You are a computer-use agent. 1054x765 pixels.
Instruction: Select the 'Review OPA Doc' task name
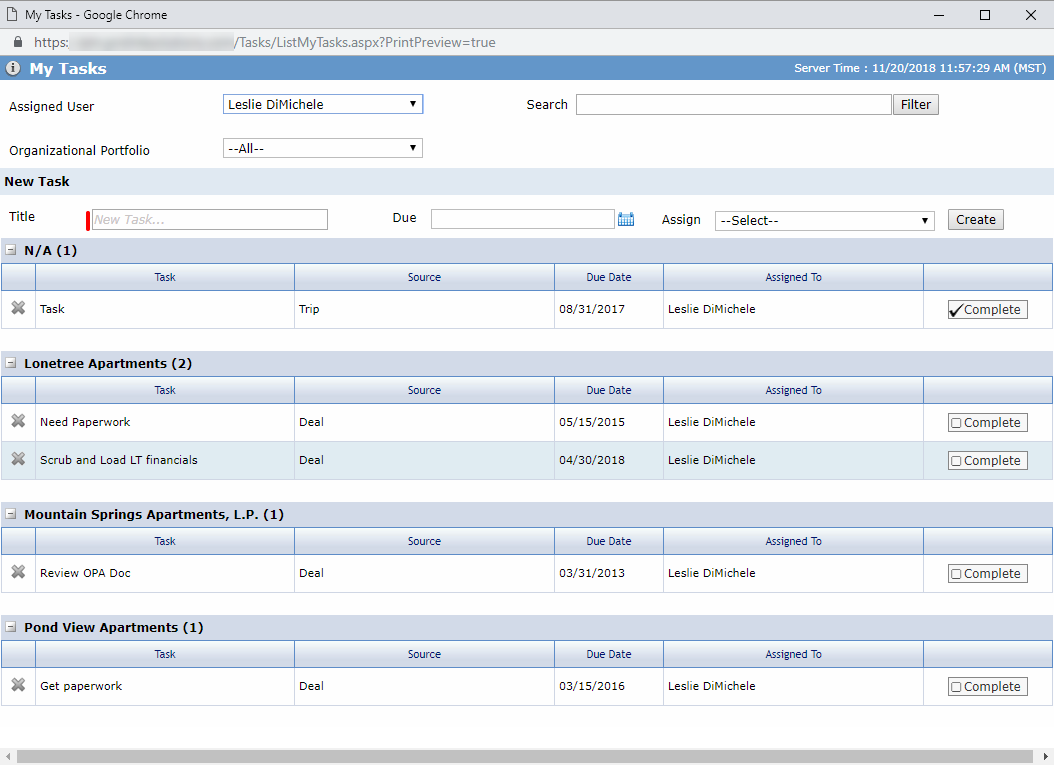point(85,573)
